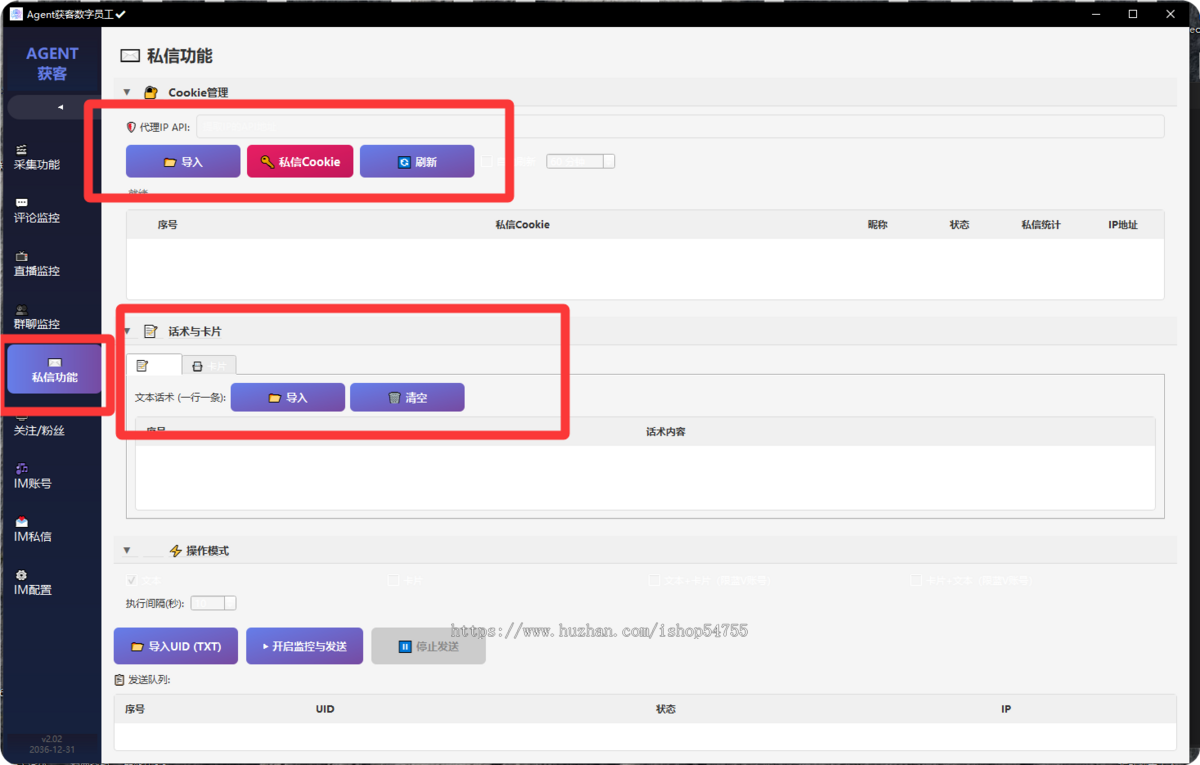Click the IM账号 music note icon
The image size is (1200, 765).
coord(21,469)
